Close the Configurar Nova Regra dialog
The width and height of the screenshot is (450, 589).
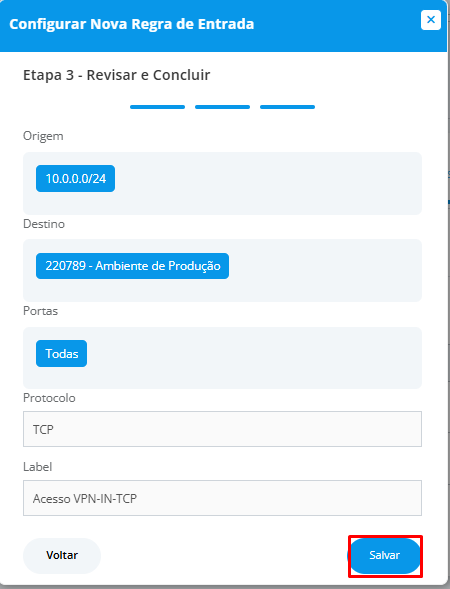[430, 20]
